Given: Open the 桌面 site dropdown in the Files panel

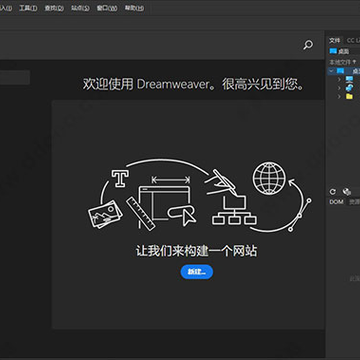Looking at the screenshot, I should coord(344,51).
